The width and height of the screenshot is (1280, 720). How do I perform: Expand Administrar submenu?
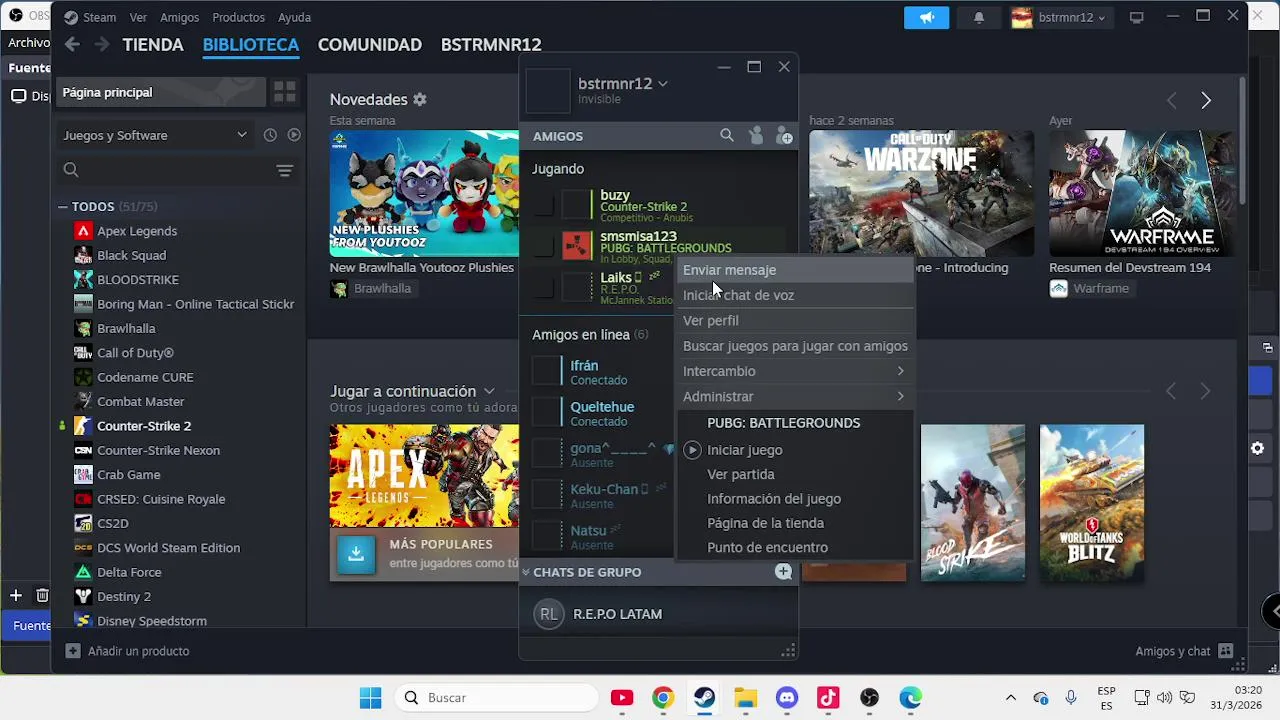pyautogui.click(x=794, y=397)
